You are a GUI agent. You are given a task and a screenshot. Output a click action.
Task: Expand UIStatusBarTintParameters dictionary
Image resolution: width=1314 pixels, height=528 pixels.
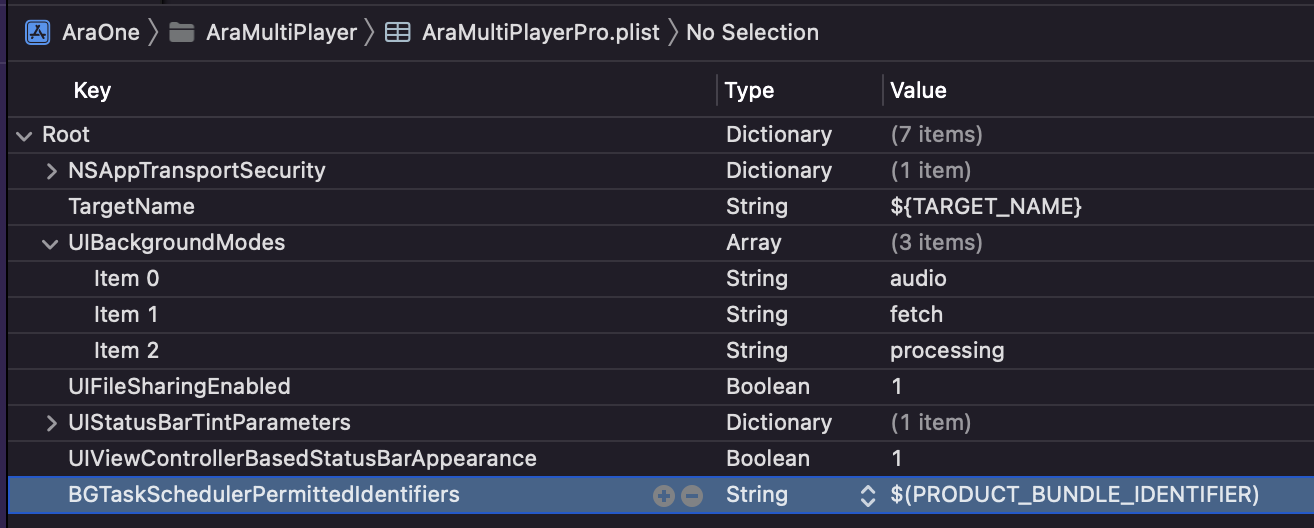[51, 423]
